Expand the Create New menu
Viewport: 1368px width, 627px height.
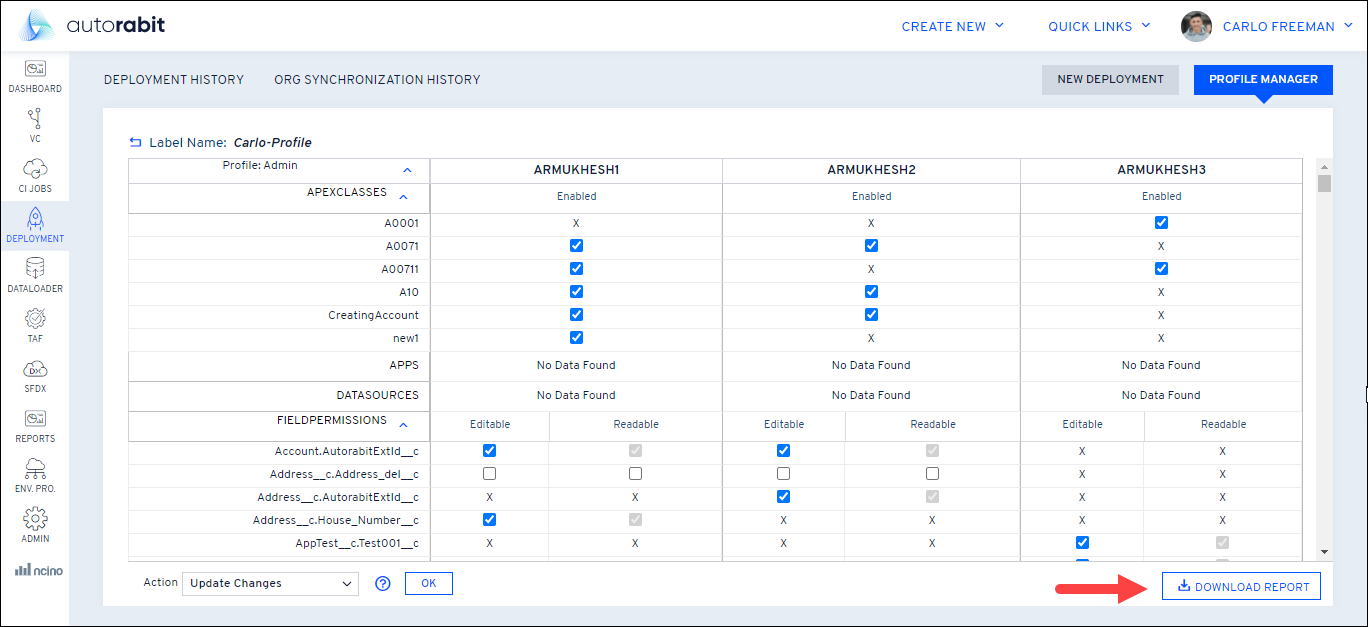[952, 27]
